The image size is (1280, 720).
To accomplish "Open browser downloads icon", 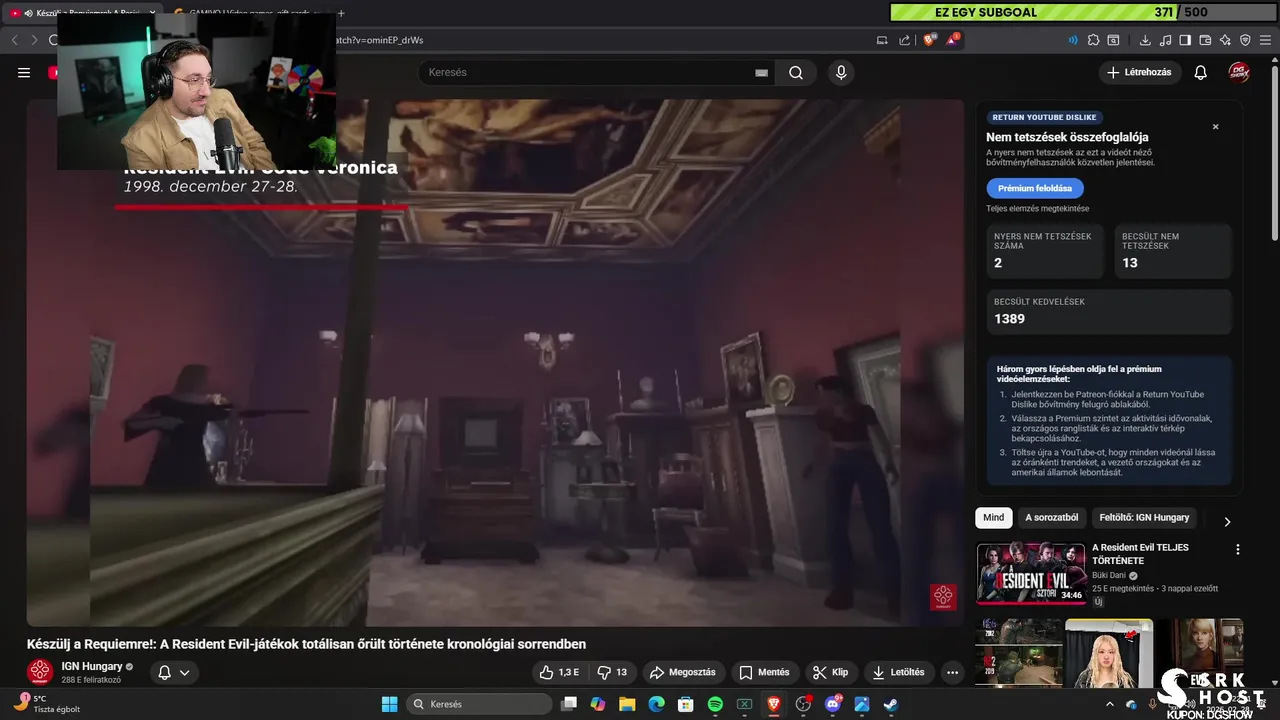I will (x=1145, y=40).
